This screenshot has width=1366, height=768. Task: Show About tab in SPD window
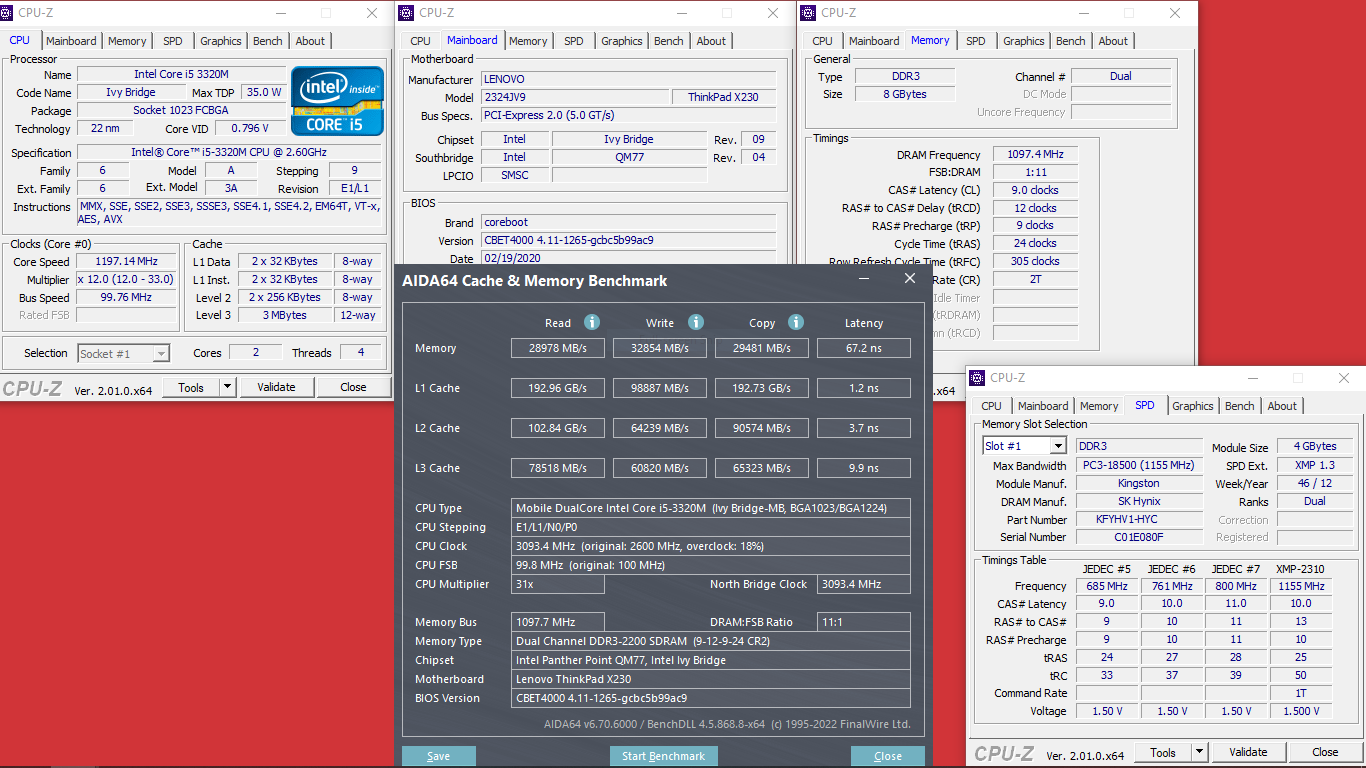point(1282,406)
